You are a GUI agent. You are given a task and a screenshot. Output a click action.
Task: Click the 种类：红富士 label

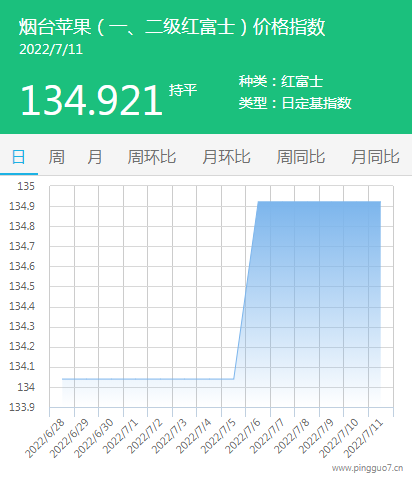click(281, 82)
